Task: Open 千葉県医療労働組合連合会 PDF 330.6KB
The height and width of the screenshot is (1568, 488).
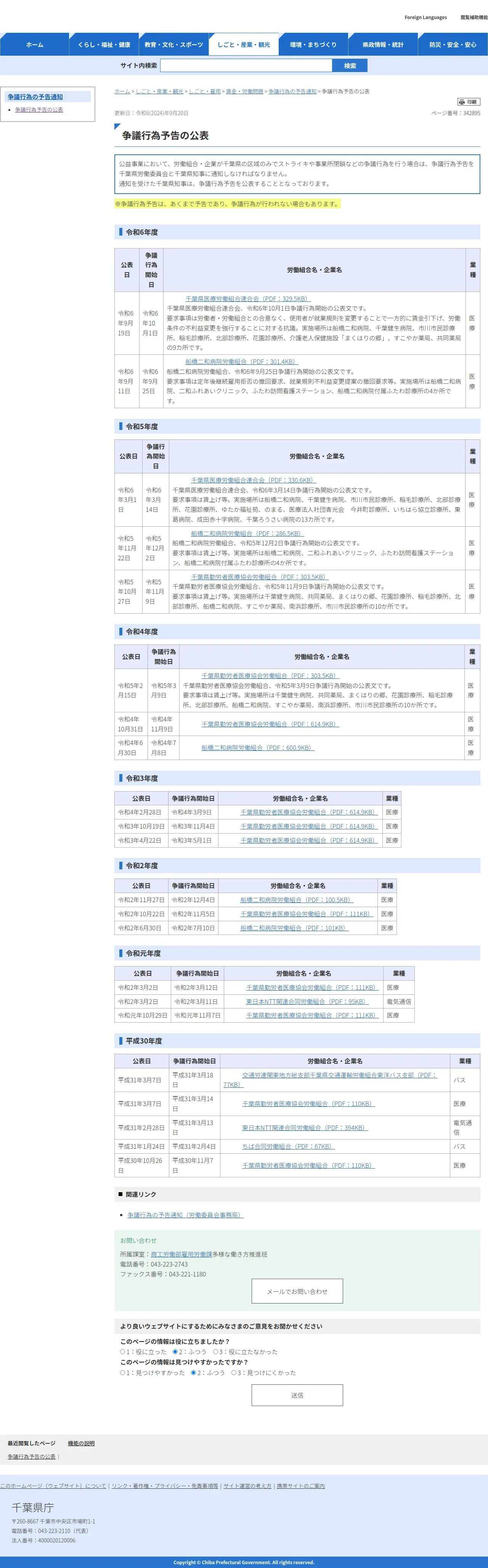Action: [x=254, y=480]
